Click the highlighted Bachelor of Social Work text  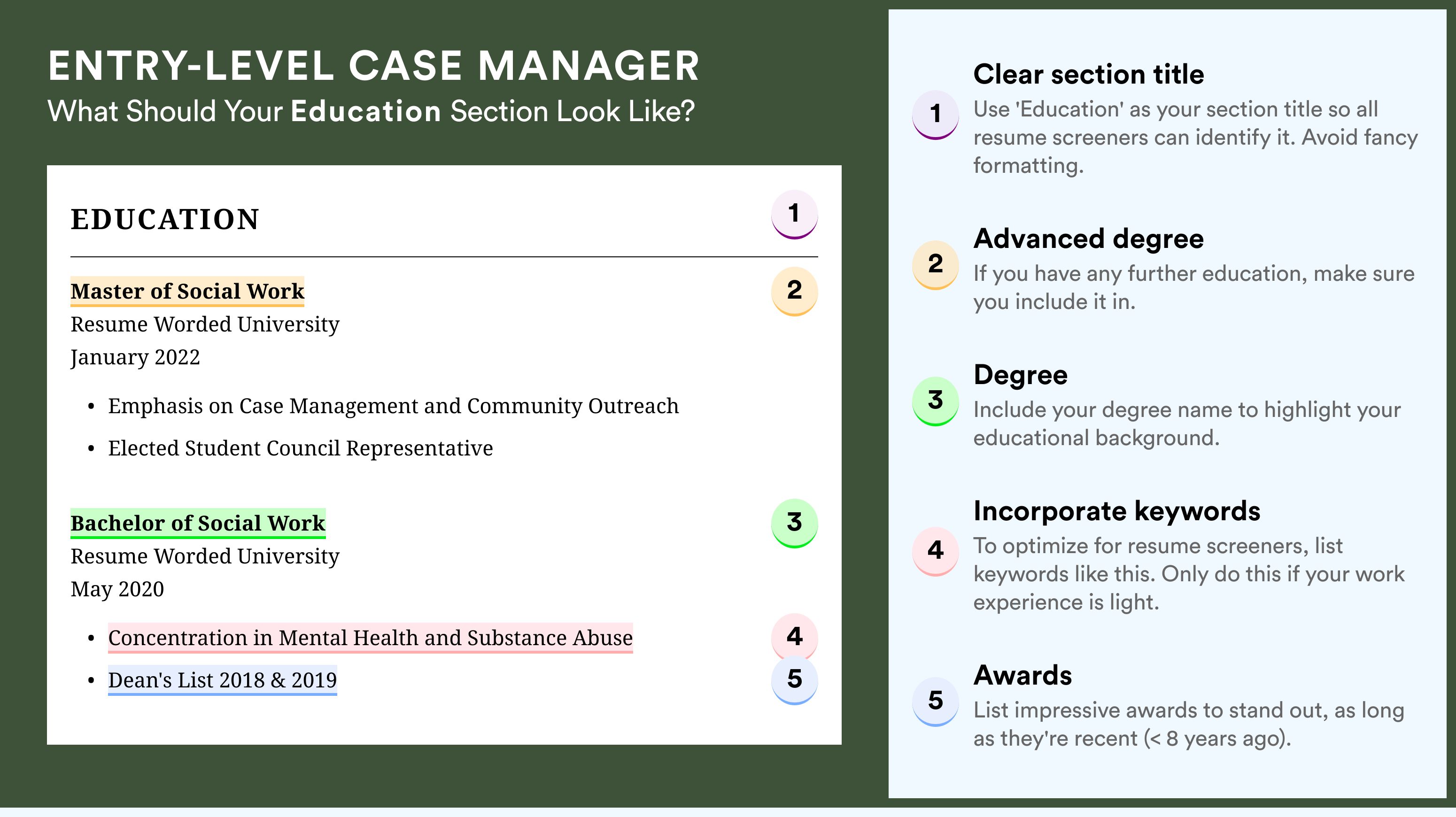(x=198, y=523)
